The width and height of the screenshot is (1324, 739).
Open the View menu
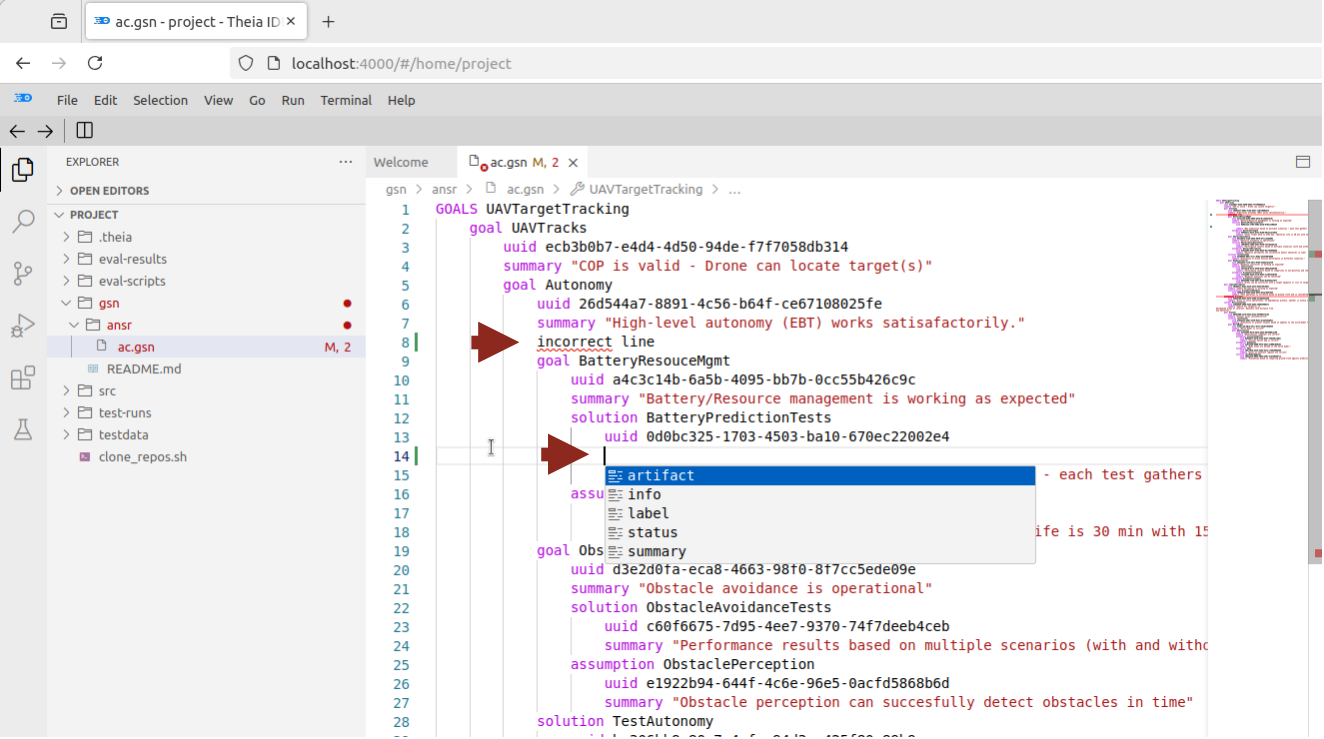pyautogui.click(x=218, y=100)
